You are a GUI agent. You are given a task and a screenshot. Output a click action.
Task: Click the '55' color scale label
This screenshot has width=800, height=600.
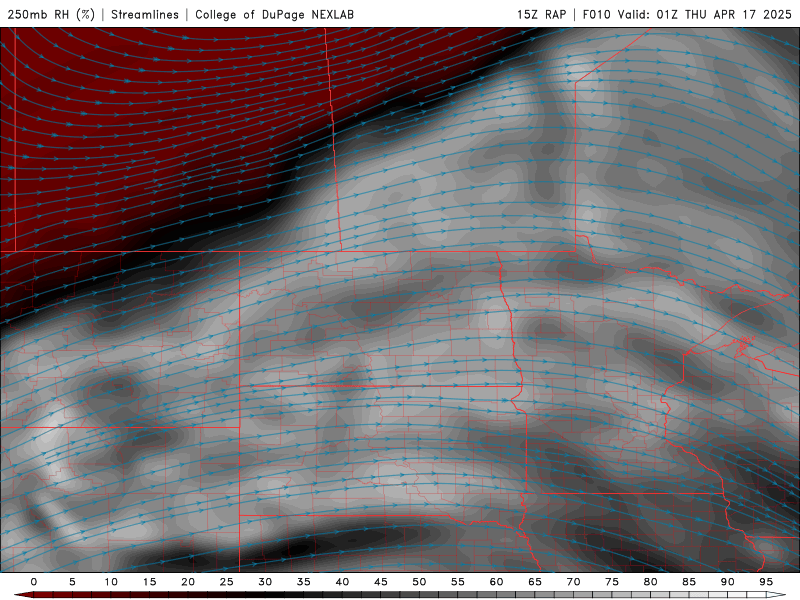[x=458, y=582]
